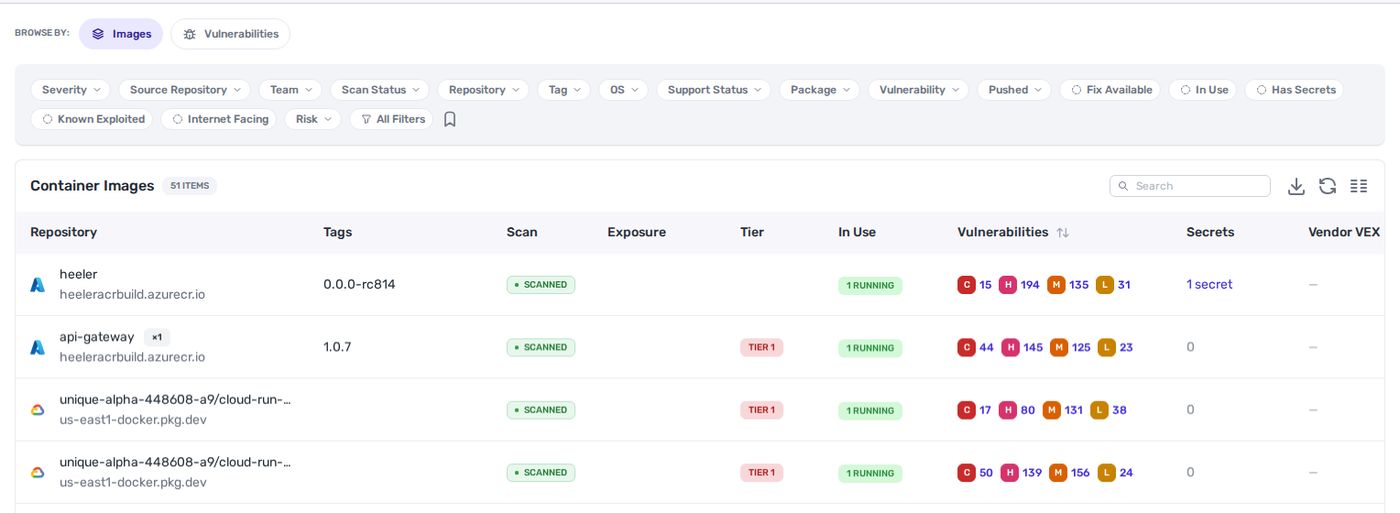Open the Tag filter dropdown
Viewport: 1400px width, 513px height.
pyautogui.click(x=564, y=90)
